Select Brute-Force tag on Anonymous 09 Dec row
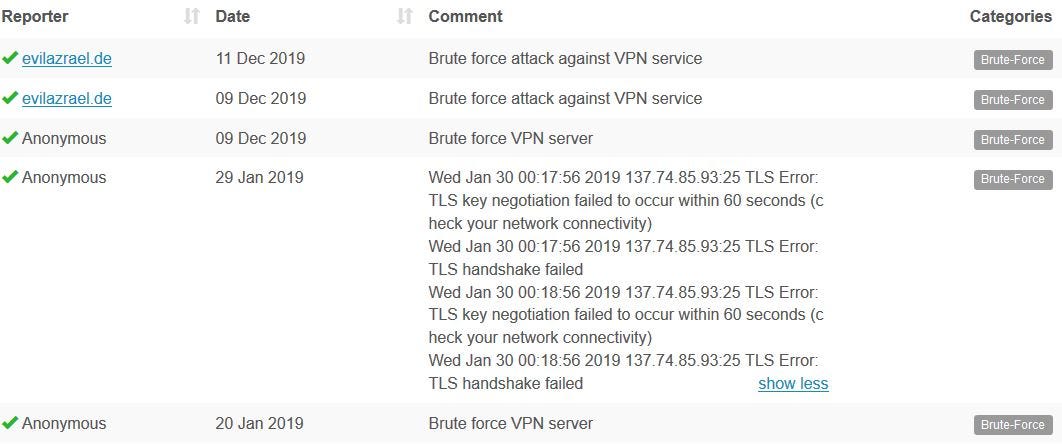Image resolution: width=1062 pixels, height=444 pixels. 1013,139
